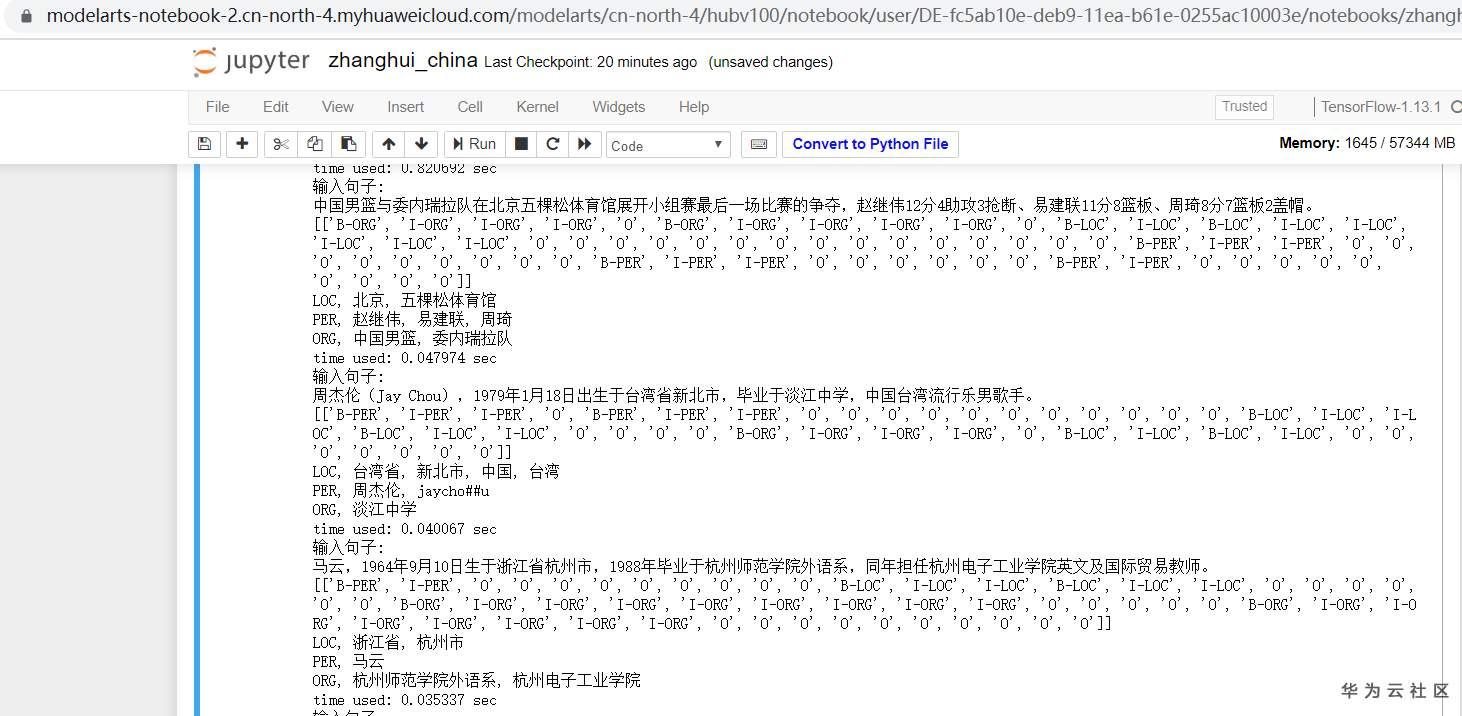Copy the selected cells
1462x716 pixels.
tap(313, 143)
